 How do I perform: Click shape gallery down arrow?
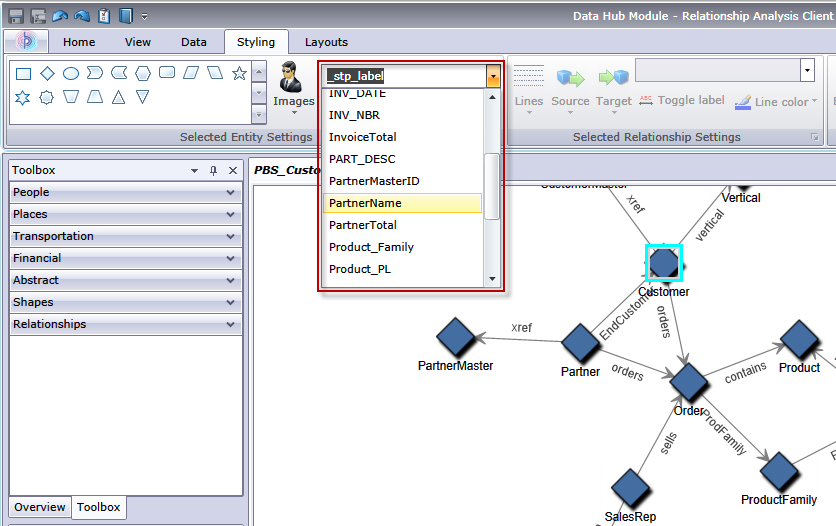coord(259,93)
